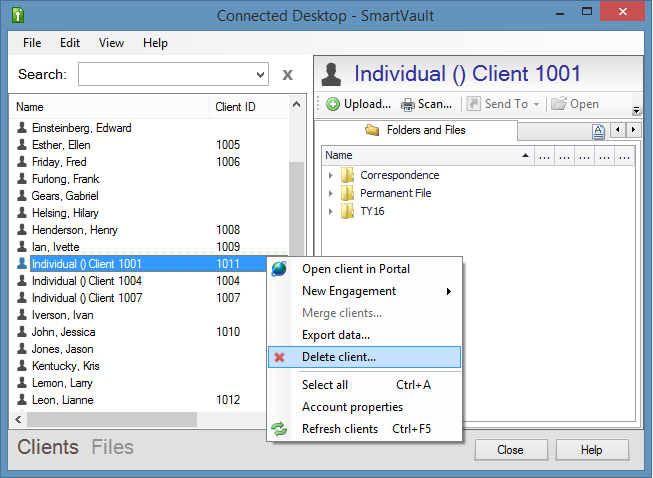Open the Search combo box dropdown arrow

260,75
